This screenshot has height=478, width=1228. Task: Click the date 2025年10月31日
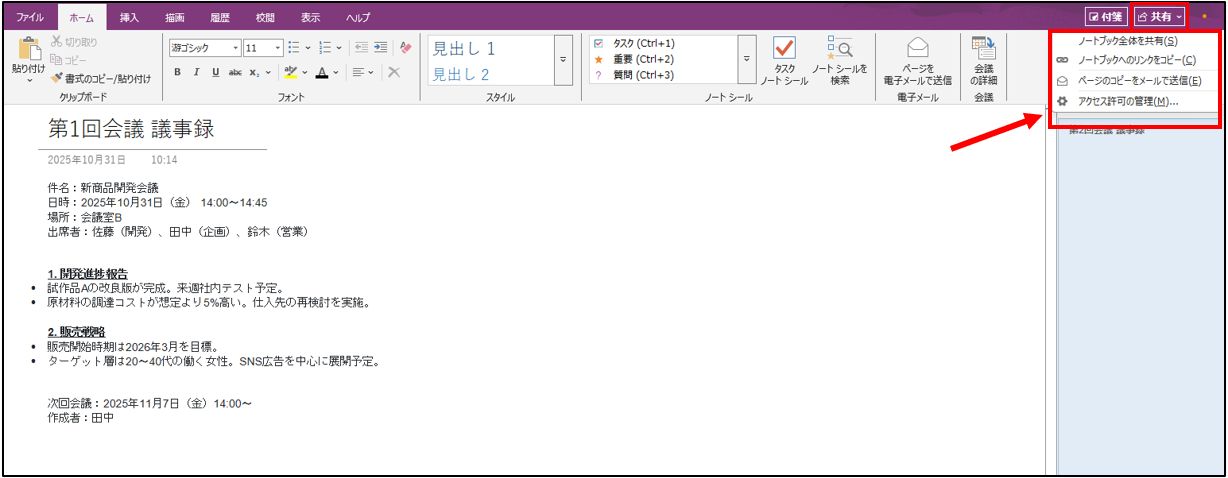point(87,160)
